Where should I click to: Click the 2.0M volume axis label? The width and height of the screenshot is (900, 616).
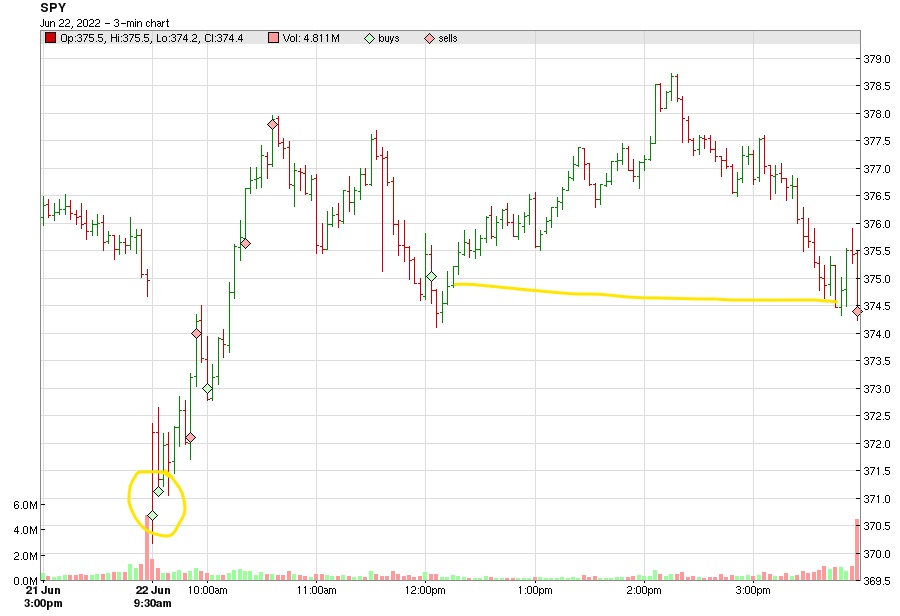(x=25, y=556)
